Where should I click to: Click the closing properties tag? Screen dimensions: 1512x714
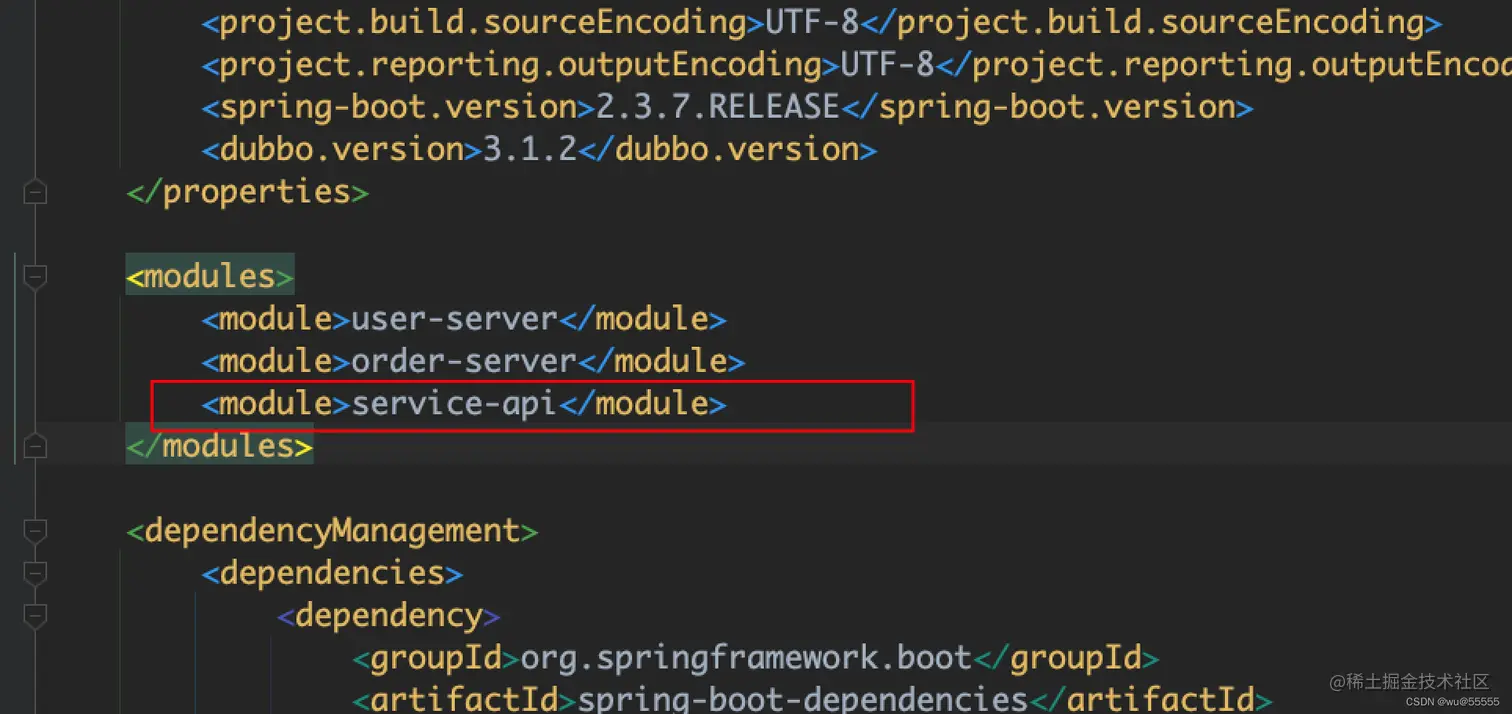[x=248, y=191]
